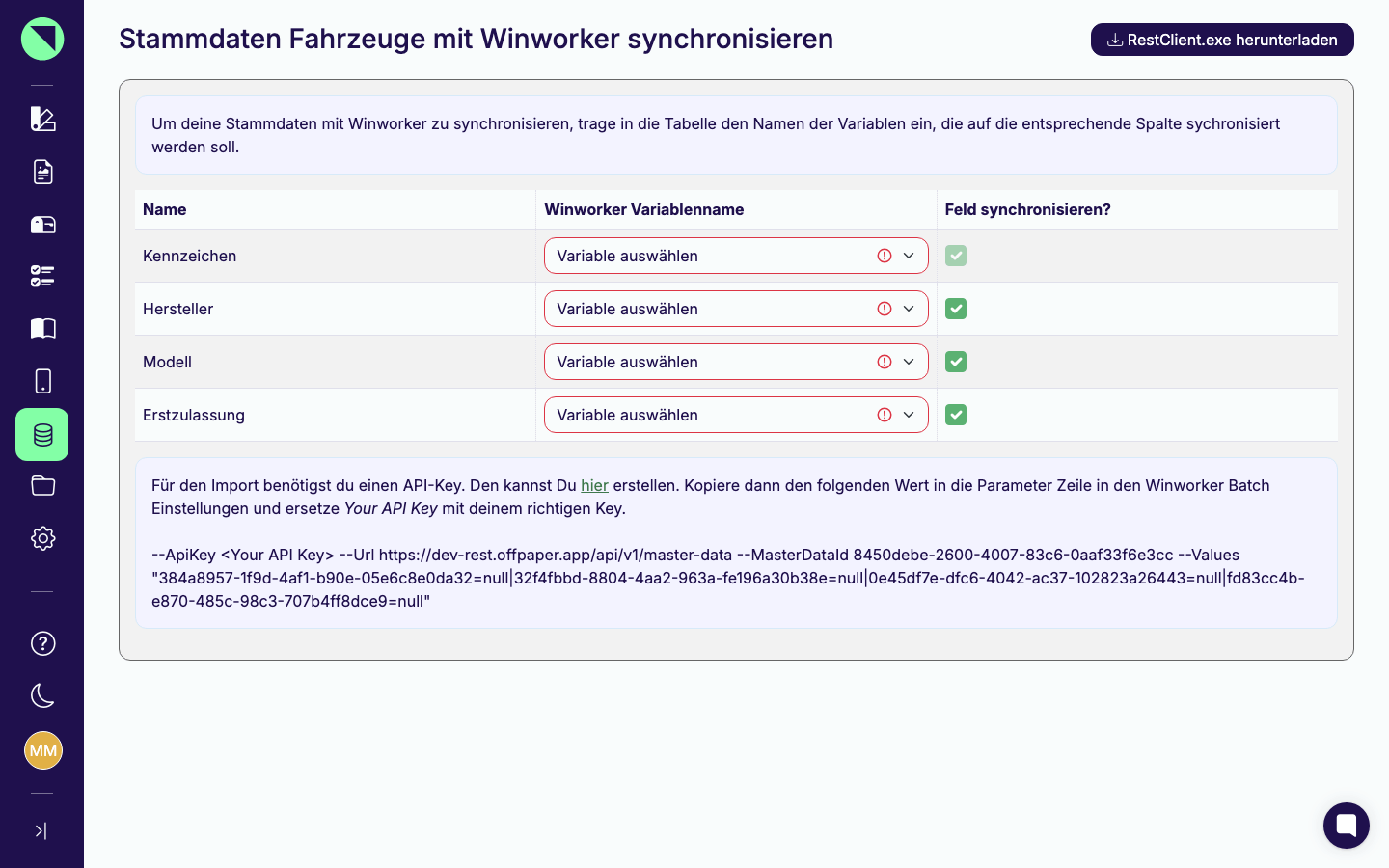The height and width of the screenshot is (868, 1389).
Task: Click the green app logo in the sidebar
Action: 42,39
